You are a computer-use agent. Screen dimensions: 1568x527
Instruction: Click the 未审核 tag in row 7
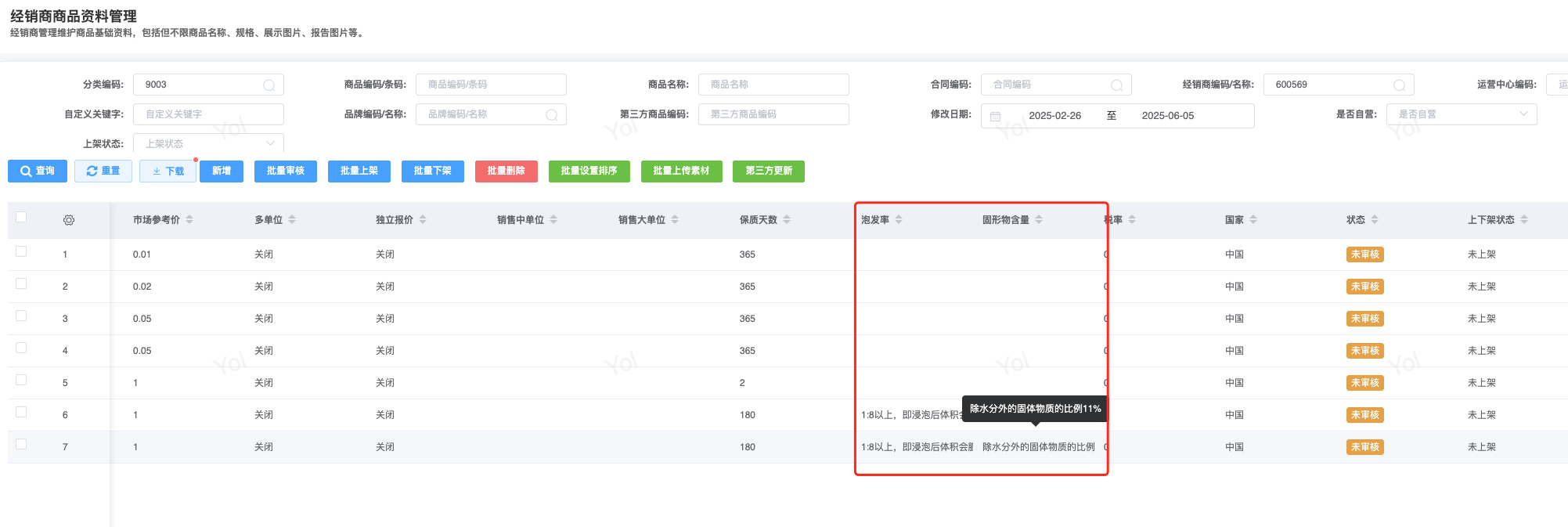coord(1365,447)
